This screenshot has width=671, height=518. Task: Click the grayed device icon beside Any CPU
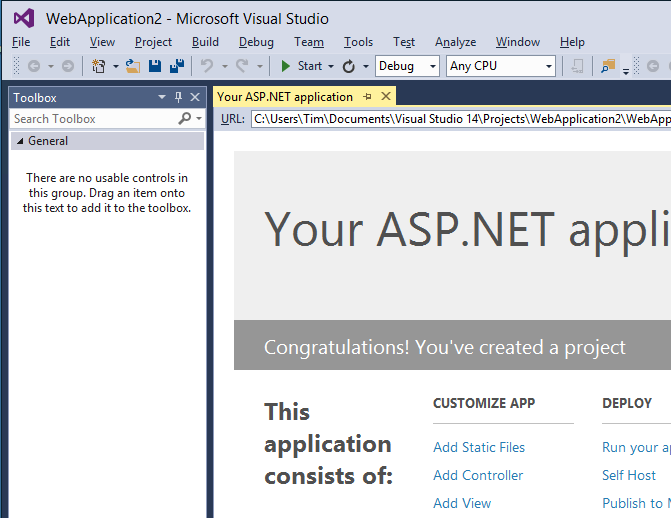point(577,66)
